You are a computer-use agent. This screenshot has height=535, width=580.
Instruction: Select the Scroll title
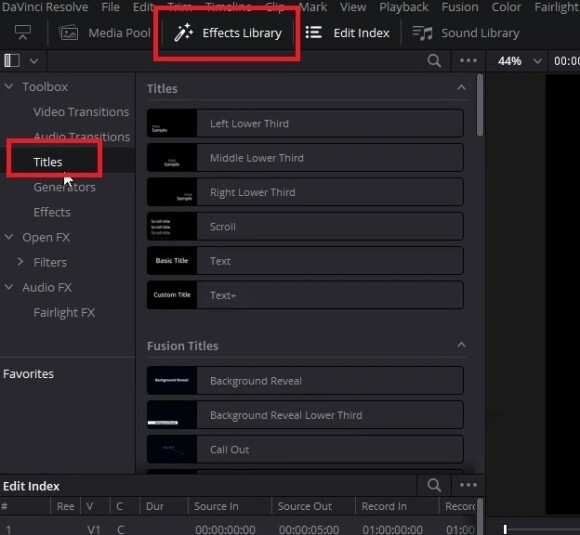pos(305,226)
